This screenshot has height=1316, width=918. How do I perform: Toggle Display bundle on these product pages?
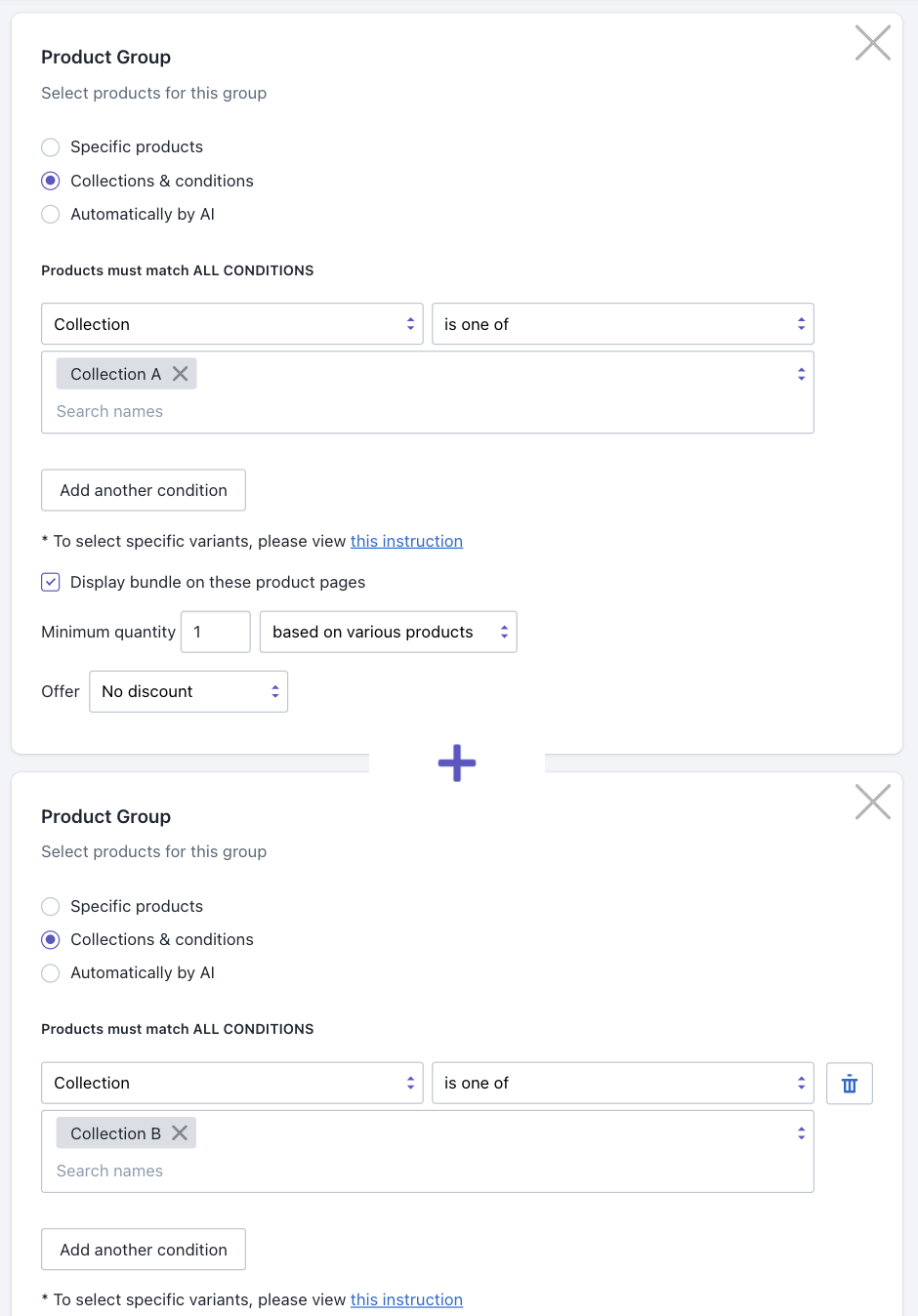point(51,582)
